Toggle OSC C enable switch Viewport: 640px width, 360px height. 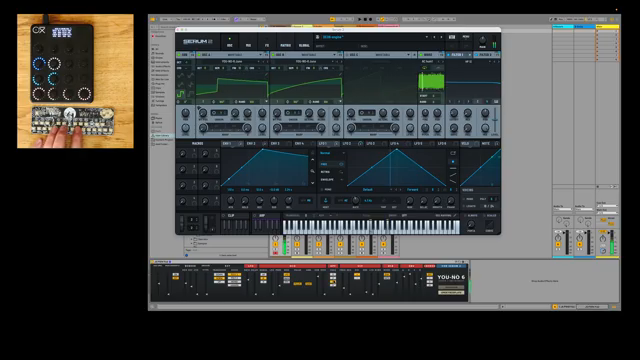click(347, 55)
